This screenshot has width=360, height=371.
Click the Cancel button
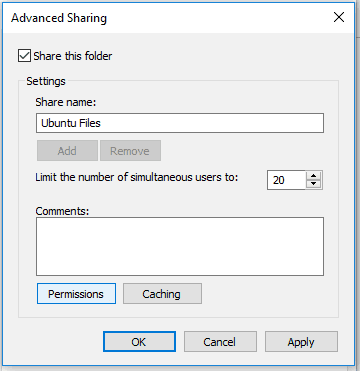click(x=220, y=341)
